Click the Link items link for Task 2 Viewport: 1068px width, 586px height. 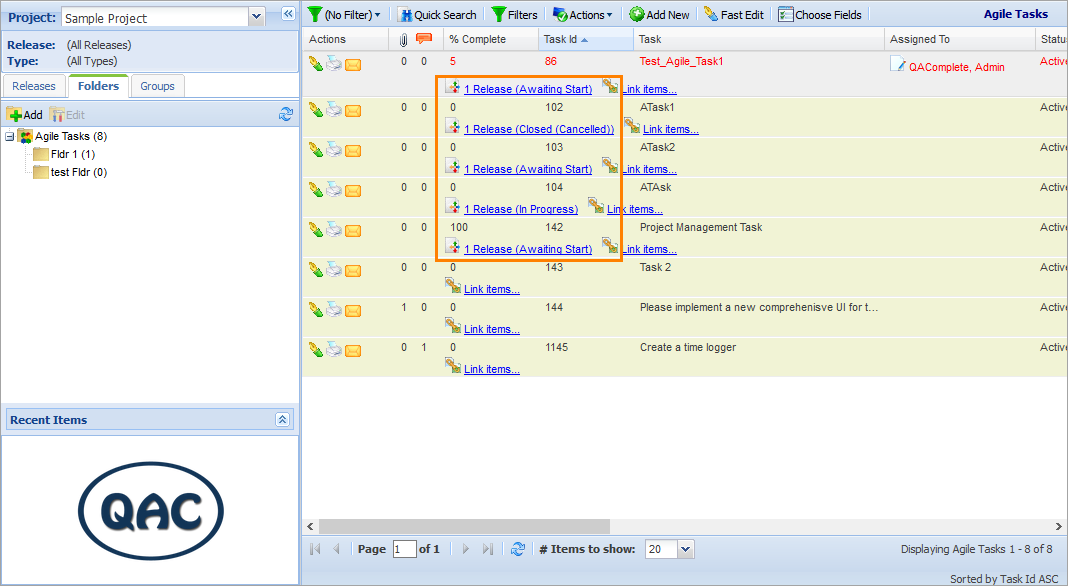click(491, 288)
